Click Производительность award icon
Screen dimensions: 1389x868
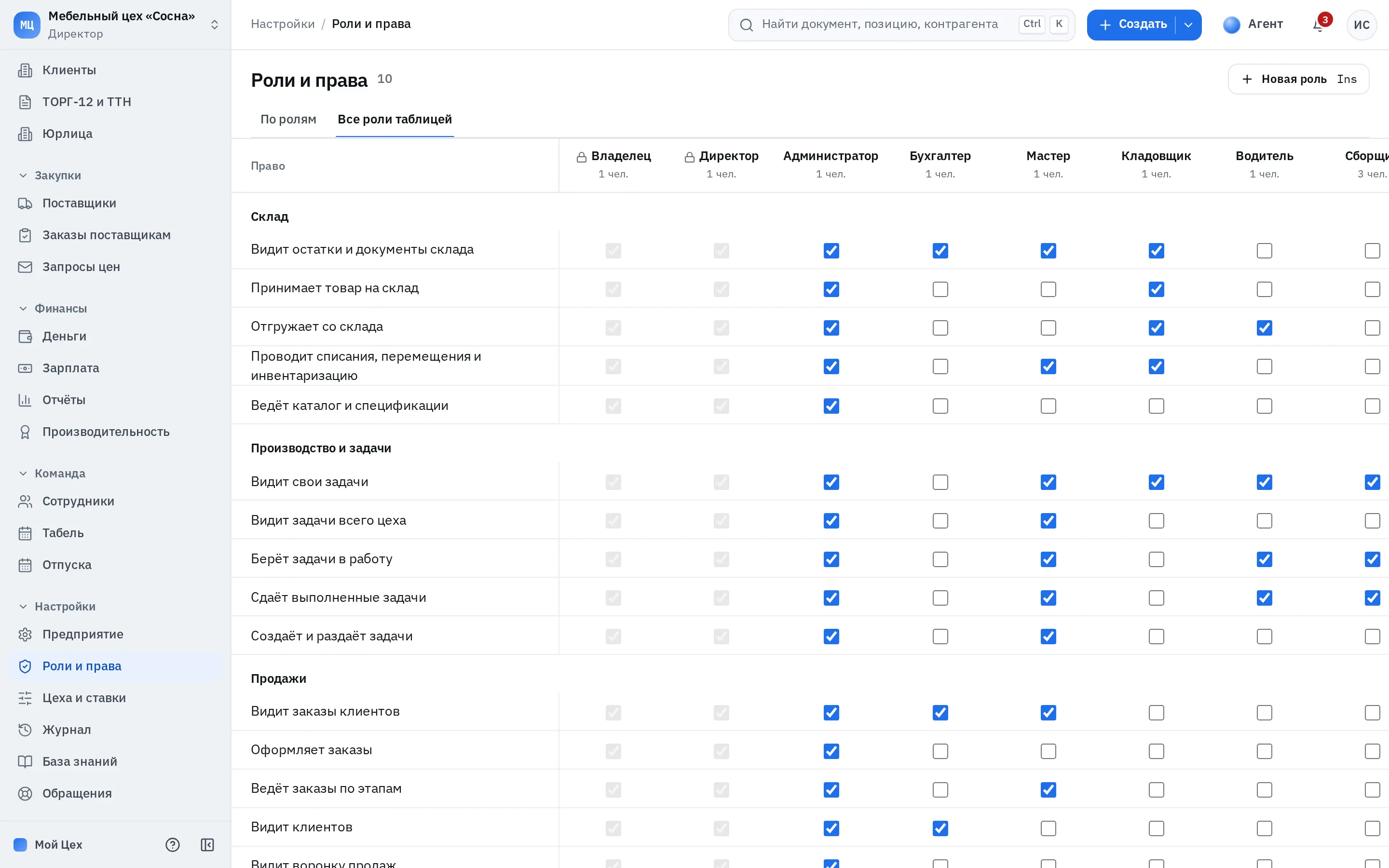(25, 432)
